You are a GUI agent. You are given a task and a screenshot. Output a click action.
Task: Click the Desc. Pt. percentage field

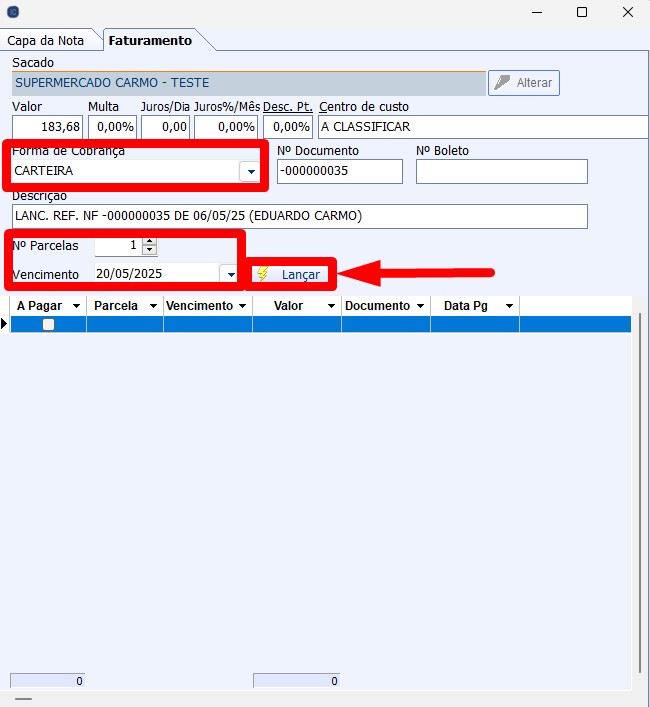pyautogui.click(x=288, y=127)
